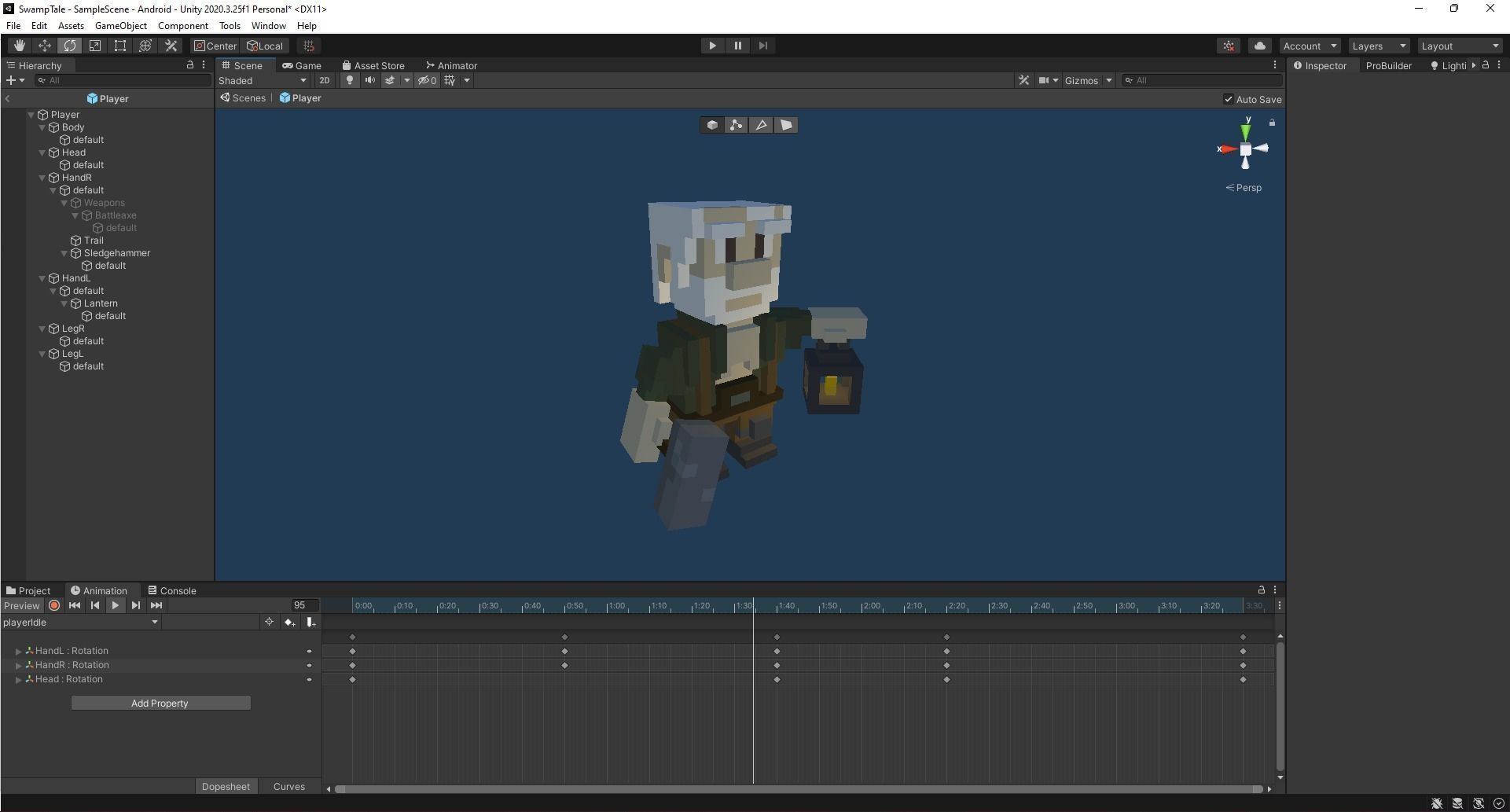Open the File menu
1510x812 pixels.
13,26
